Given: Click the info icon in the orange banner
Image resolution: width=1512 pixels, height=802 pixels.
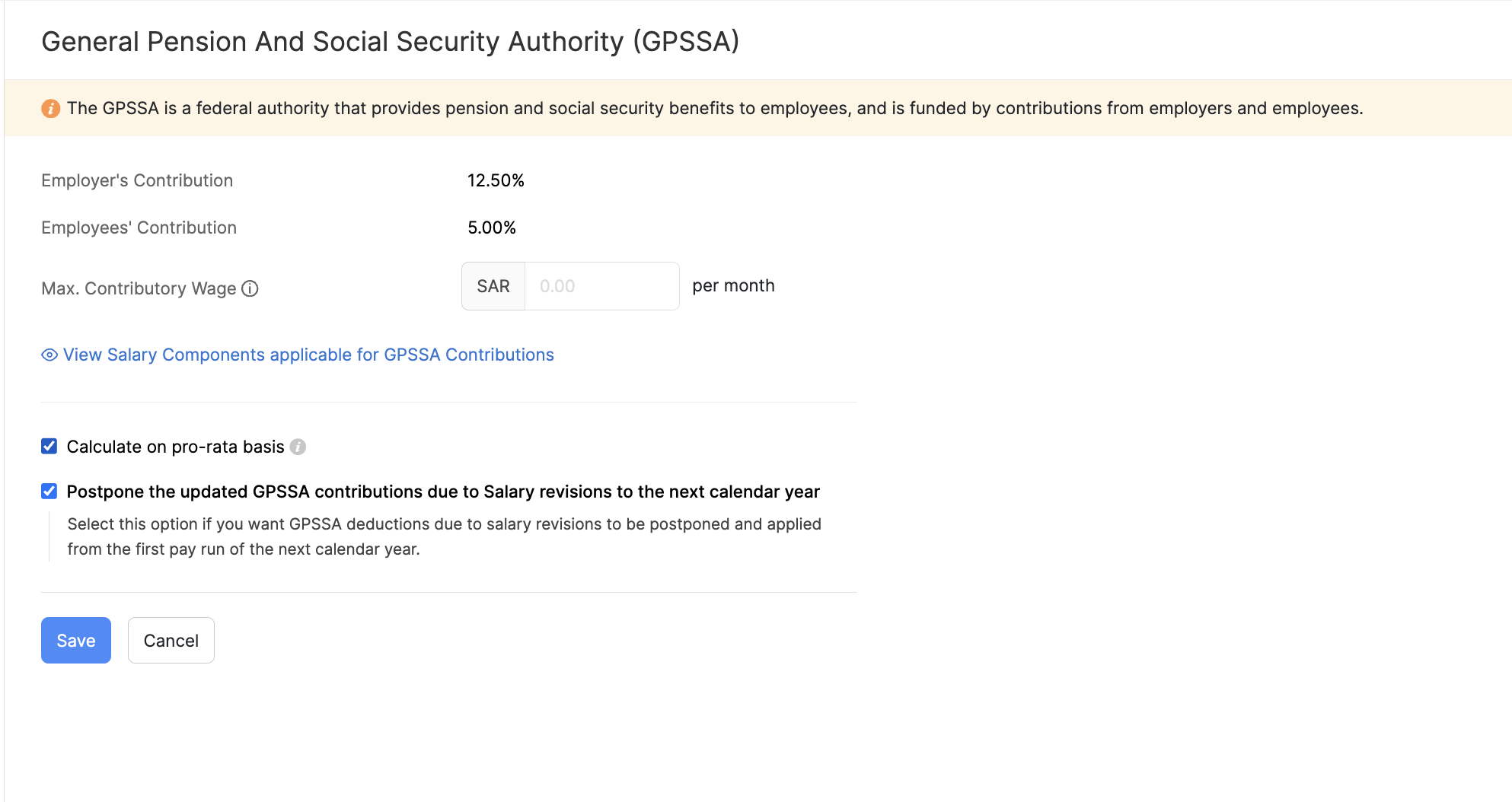Looking at the screenshot, I should tap(50, 108).
